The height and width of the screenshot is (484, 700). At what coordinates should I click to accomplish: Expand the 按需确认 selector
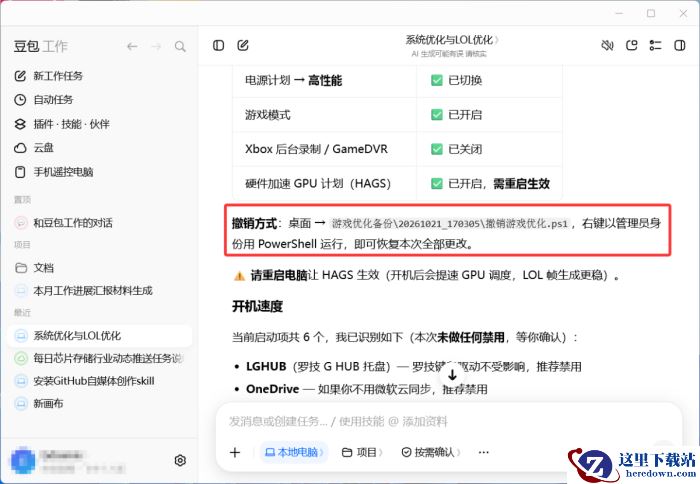coord(431,452)
